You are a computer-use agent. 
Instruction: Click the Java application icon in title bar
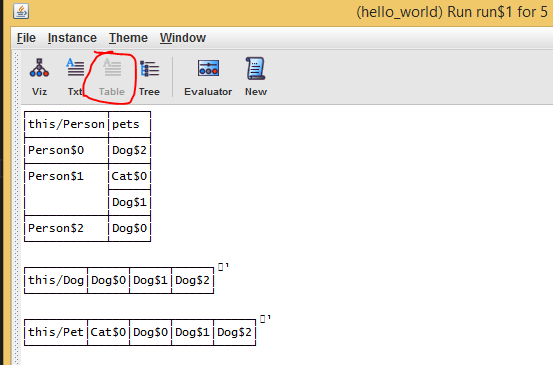pyautogui.click(x=21, y=11)
